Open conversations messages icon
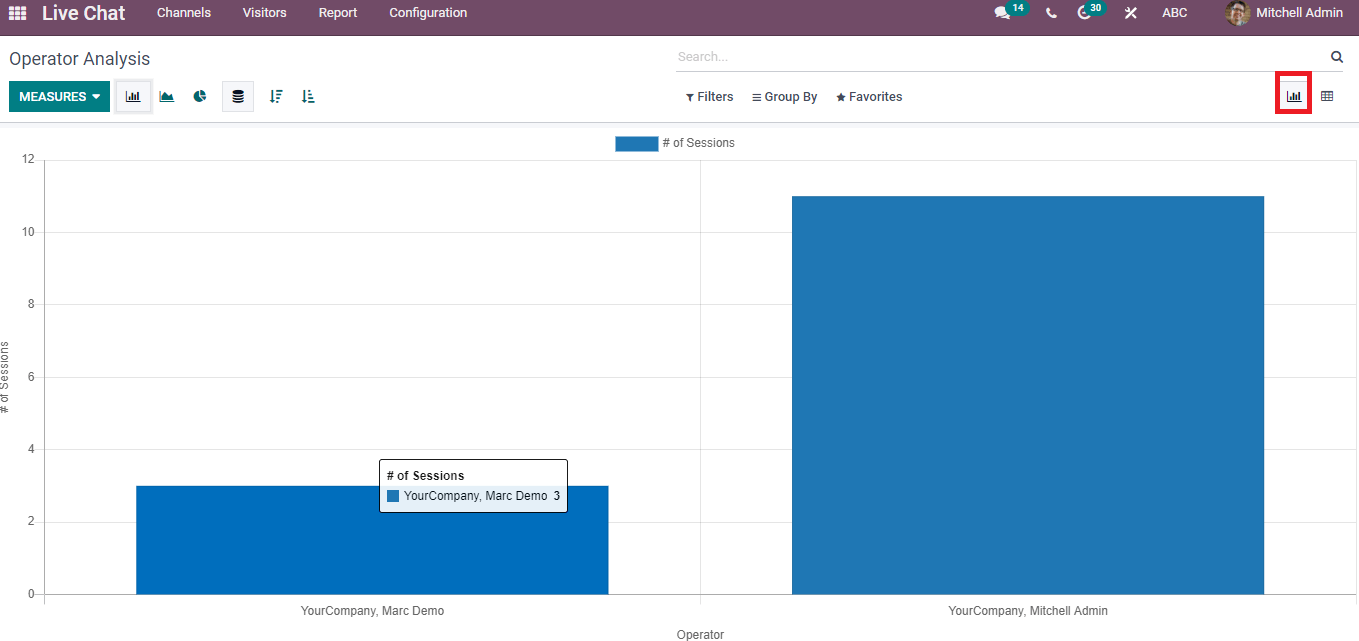Viewport: 1359px width, 641px height. pos(1002,13)
